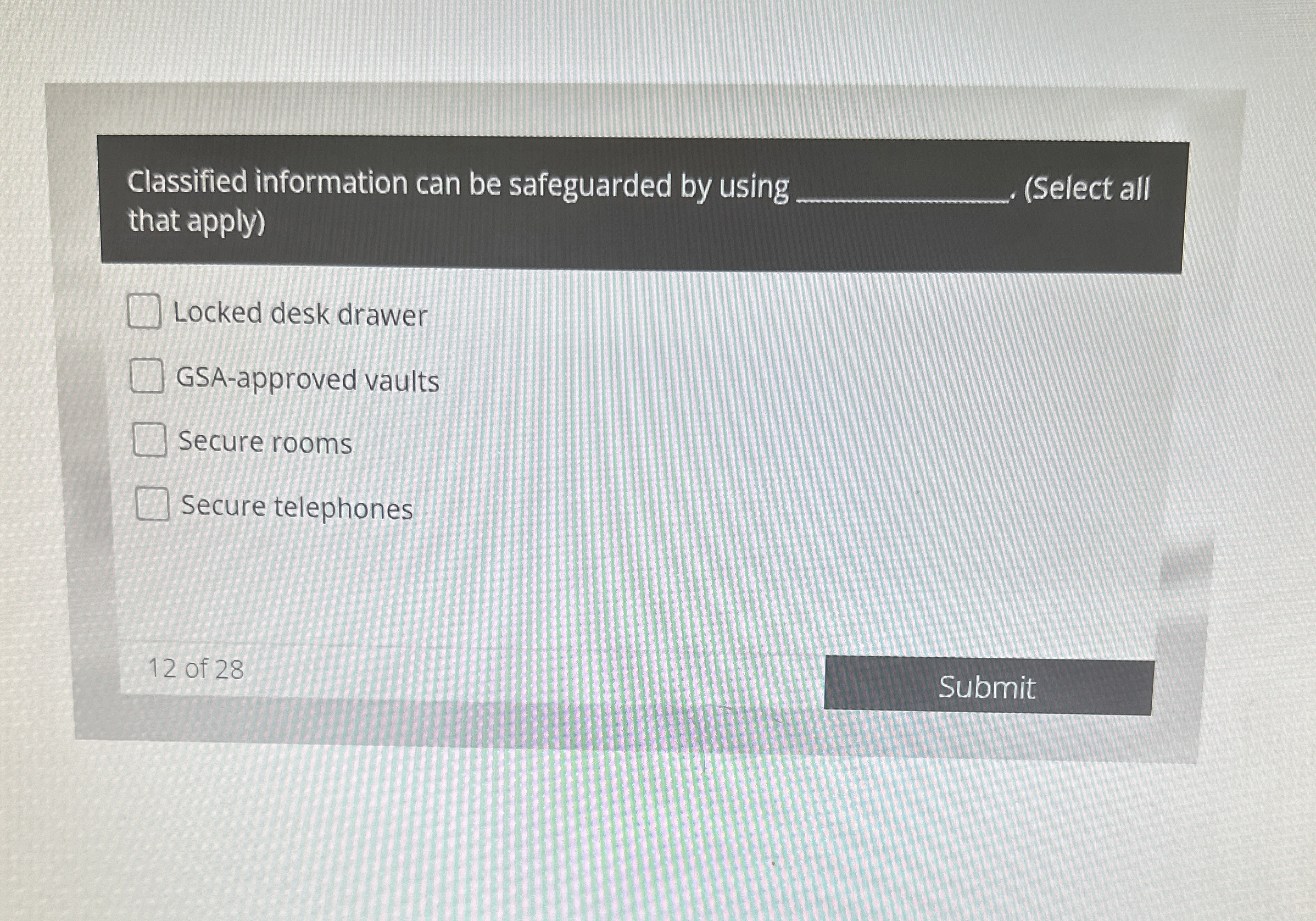Click the 'Secure rooms' answer label

tap(265, 443)
